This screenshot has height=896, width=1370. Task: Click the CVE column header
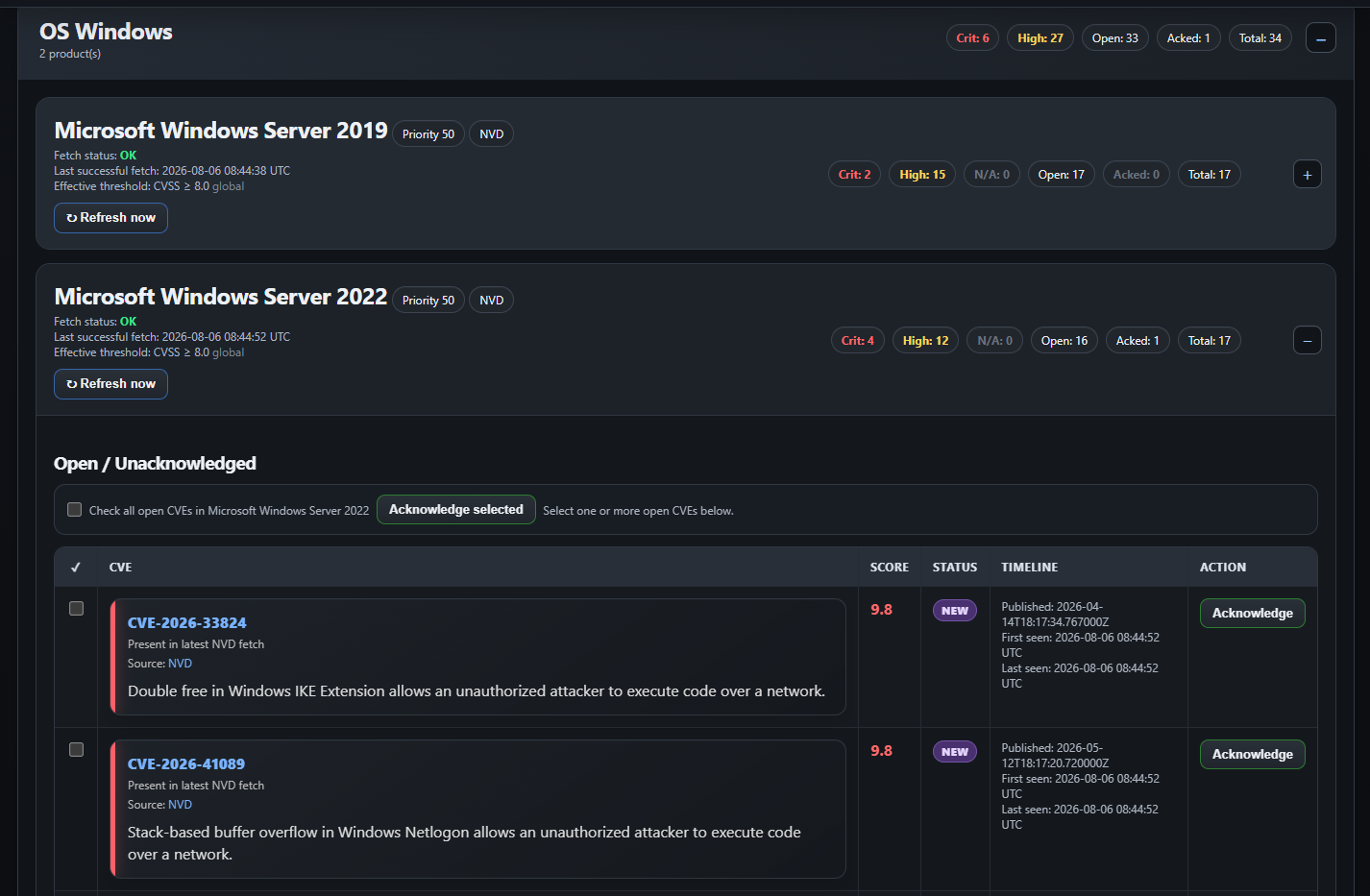pos(120,568)
